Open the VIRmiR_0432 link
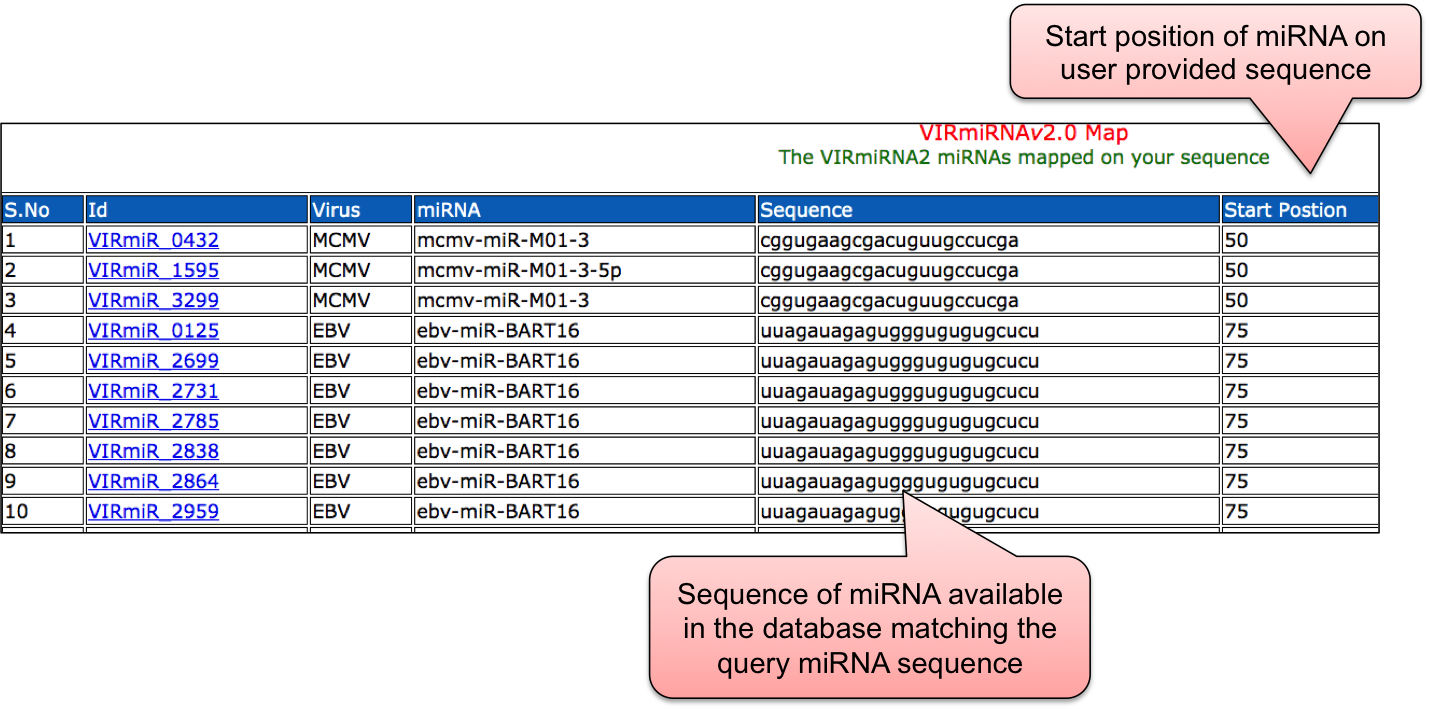 coord(153,240)
